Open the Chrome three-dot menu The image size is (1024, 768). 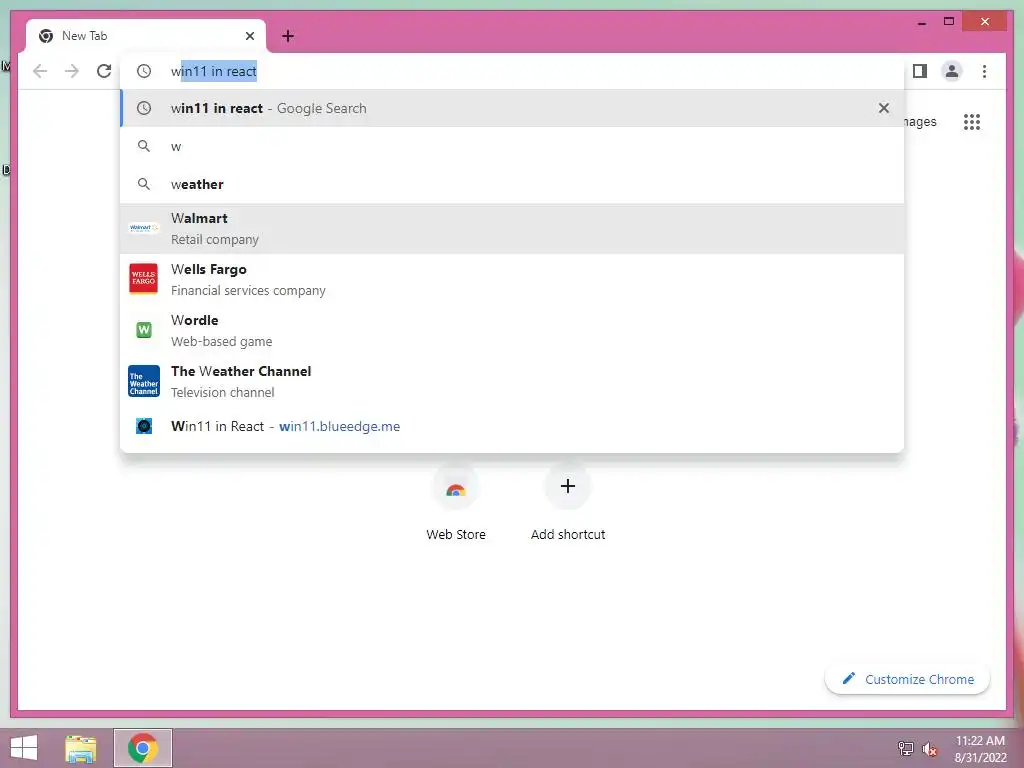click(x=984, y=71)
